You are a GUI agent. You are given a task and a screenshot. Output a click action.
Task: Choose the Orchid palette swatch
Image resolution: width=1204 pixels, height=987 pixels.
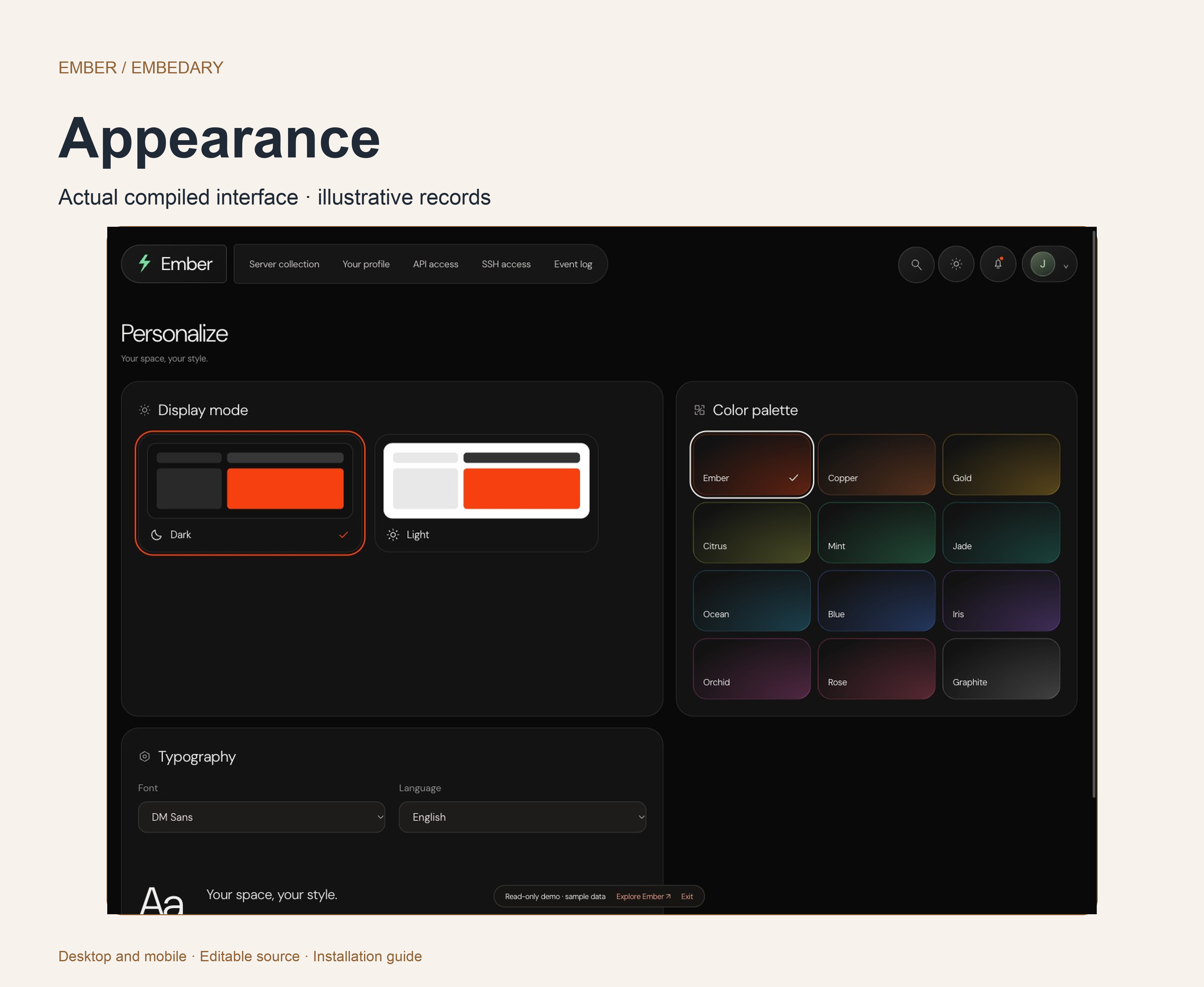752,669
